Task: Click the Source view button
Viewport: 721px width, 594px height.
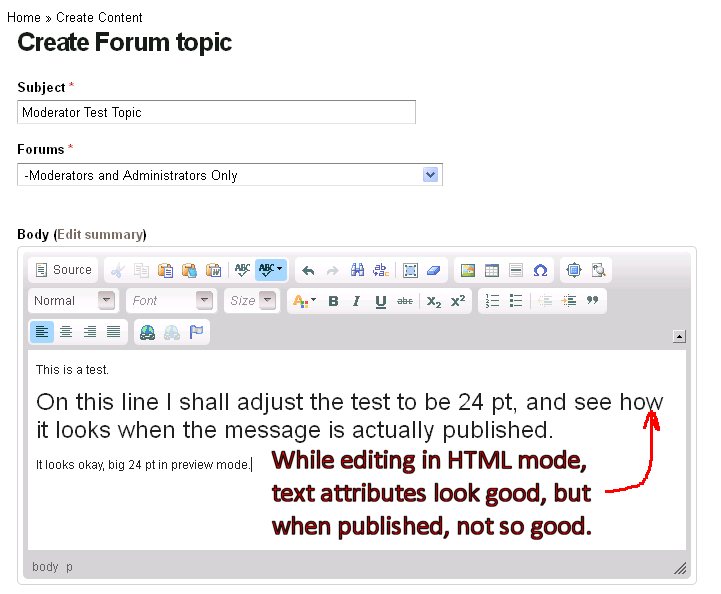Action: click(63, 270)
